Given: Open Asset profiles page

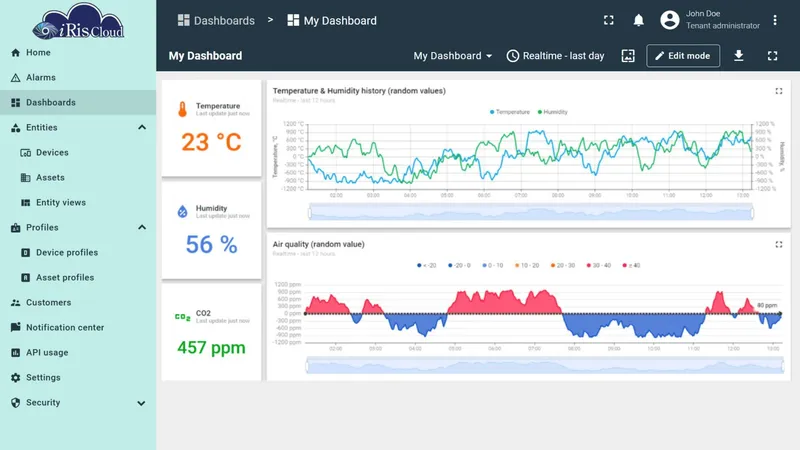Looking at the screenshot, I should [78, 278].
